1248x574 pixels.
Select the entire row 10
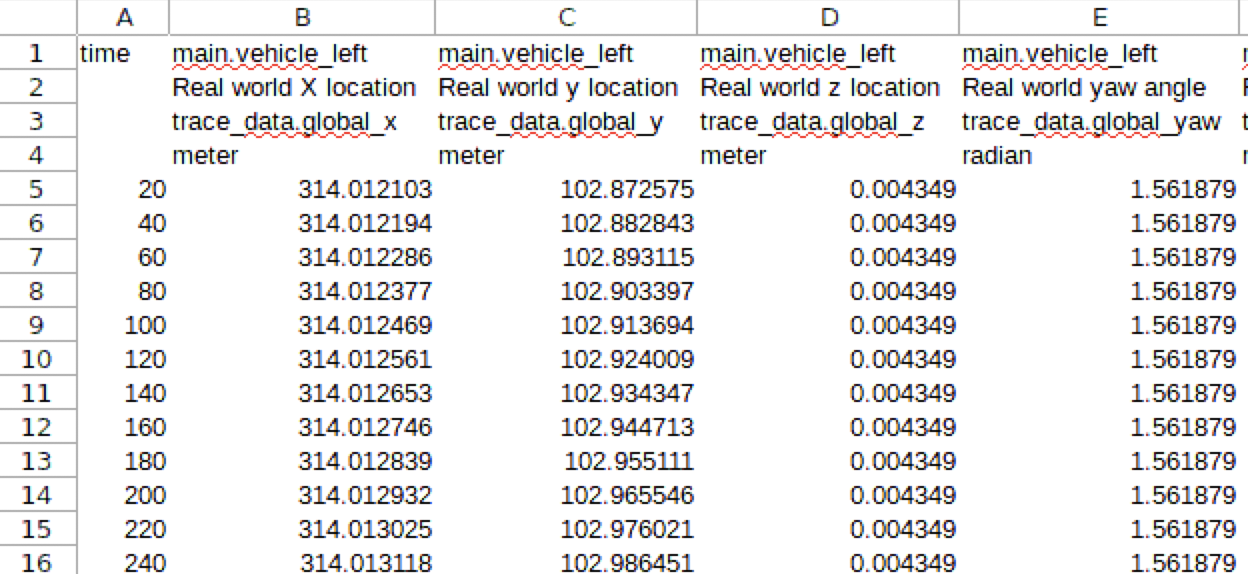click(37, 359)
